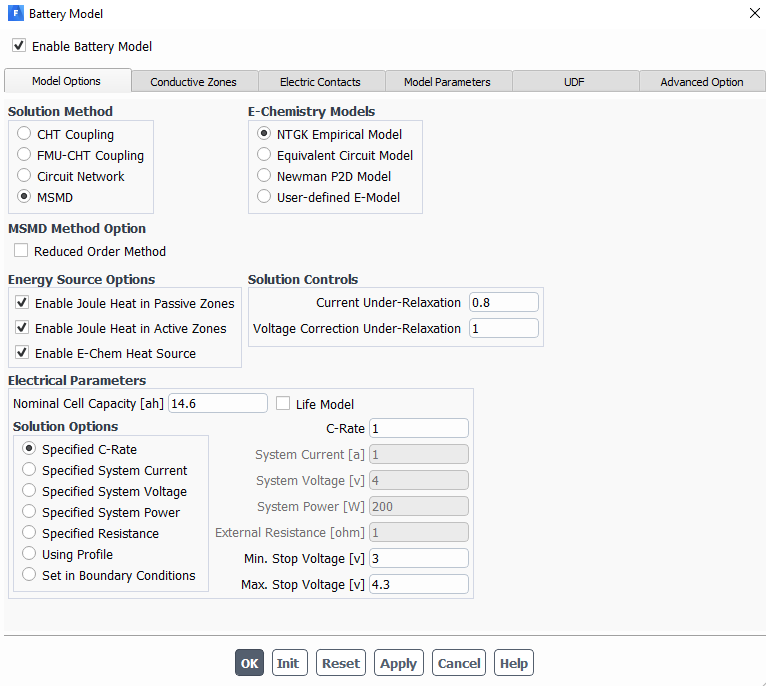The width and height of the screenshot is (766, 686).
Task: Click Nominal Cell Capacity input field
Action: click(218, 404)
